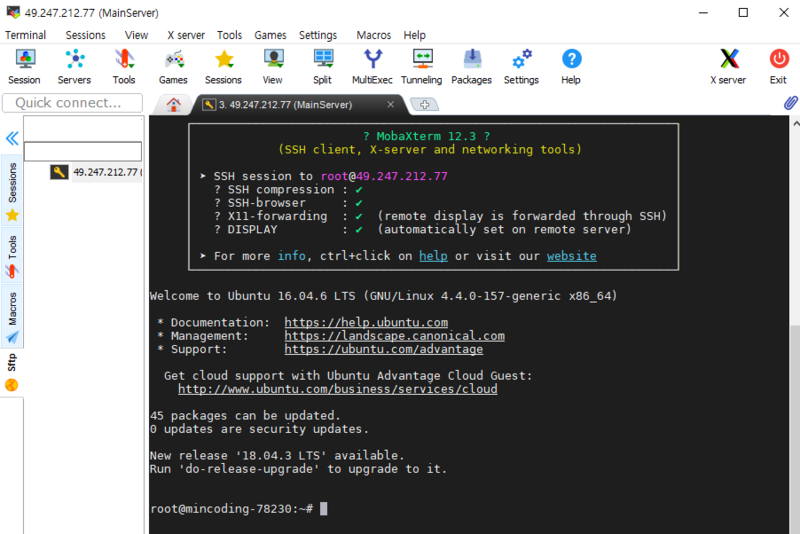
Task: Click the View toolbar icon
Action: 273,66
